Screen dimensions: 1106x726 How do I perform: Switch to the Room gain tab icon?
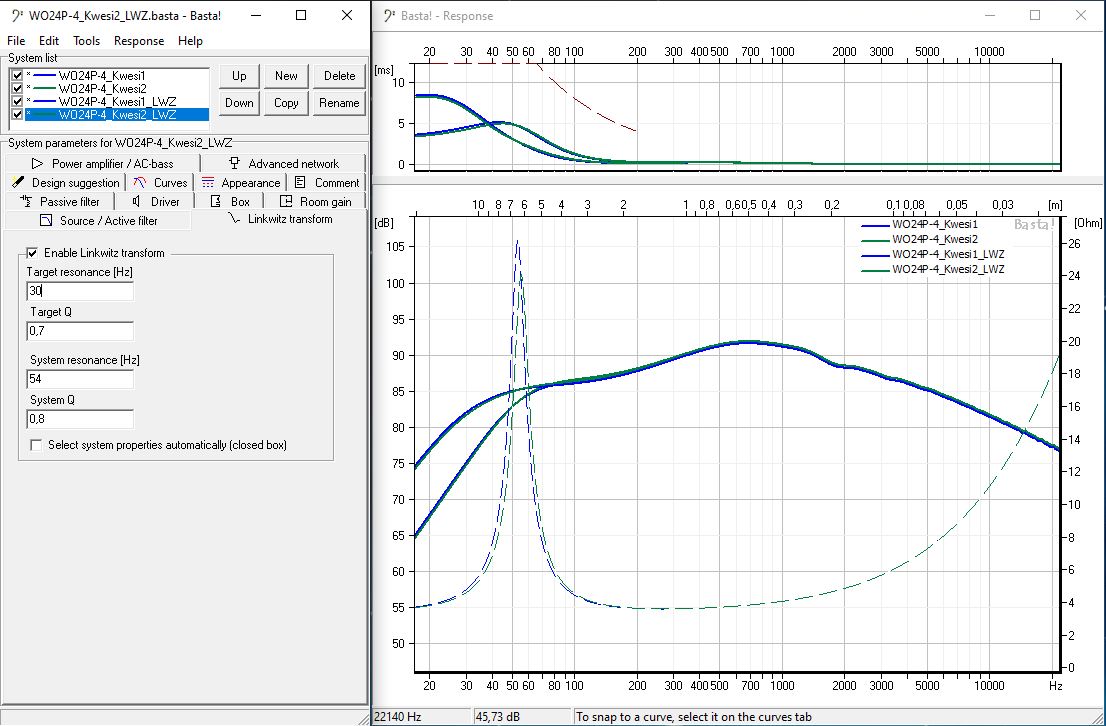click(285, 202)
